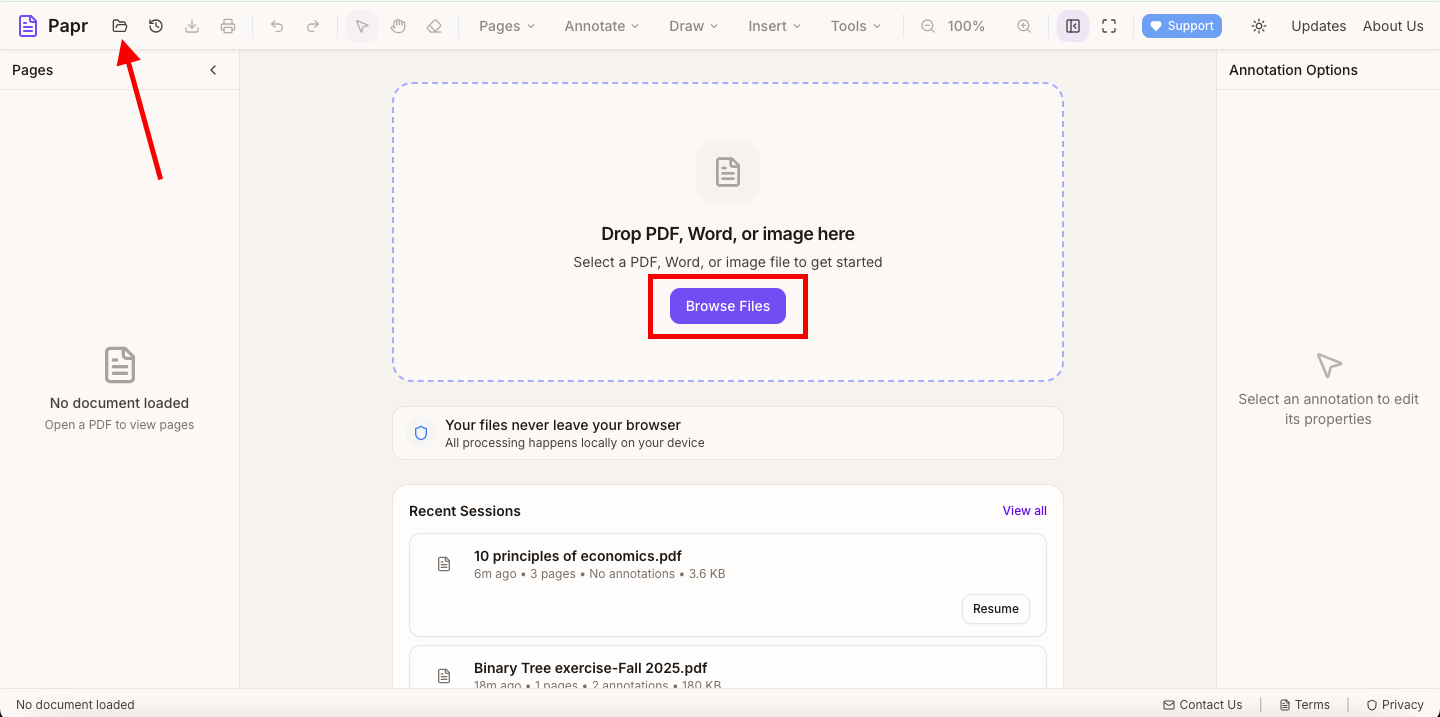Click the download document icon
Image resolution: width=1440 pixels, height=717 pixels.
(191, 26)
